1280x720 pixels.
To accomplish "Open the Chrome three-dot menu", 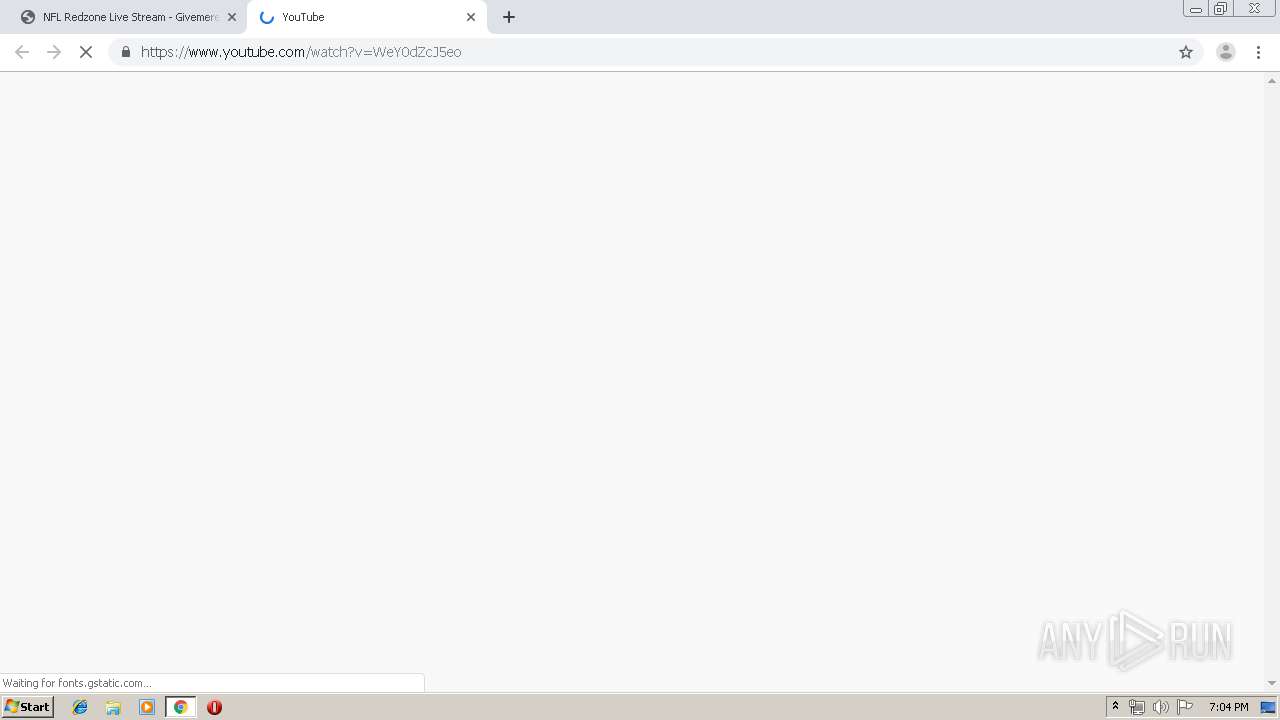I will (1258, 52).
